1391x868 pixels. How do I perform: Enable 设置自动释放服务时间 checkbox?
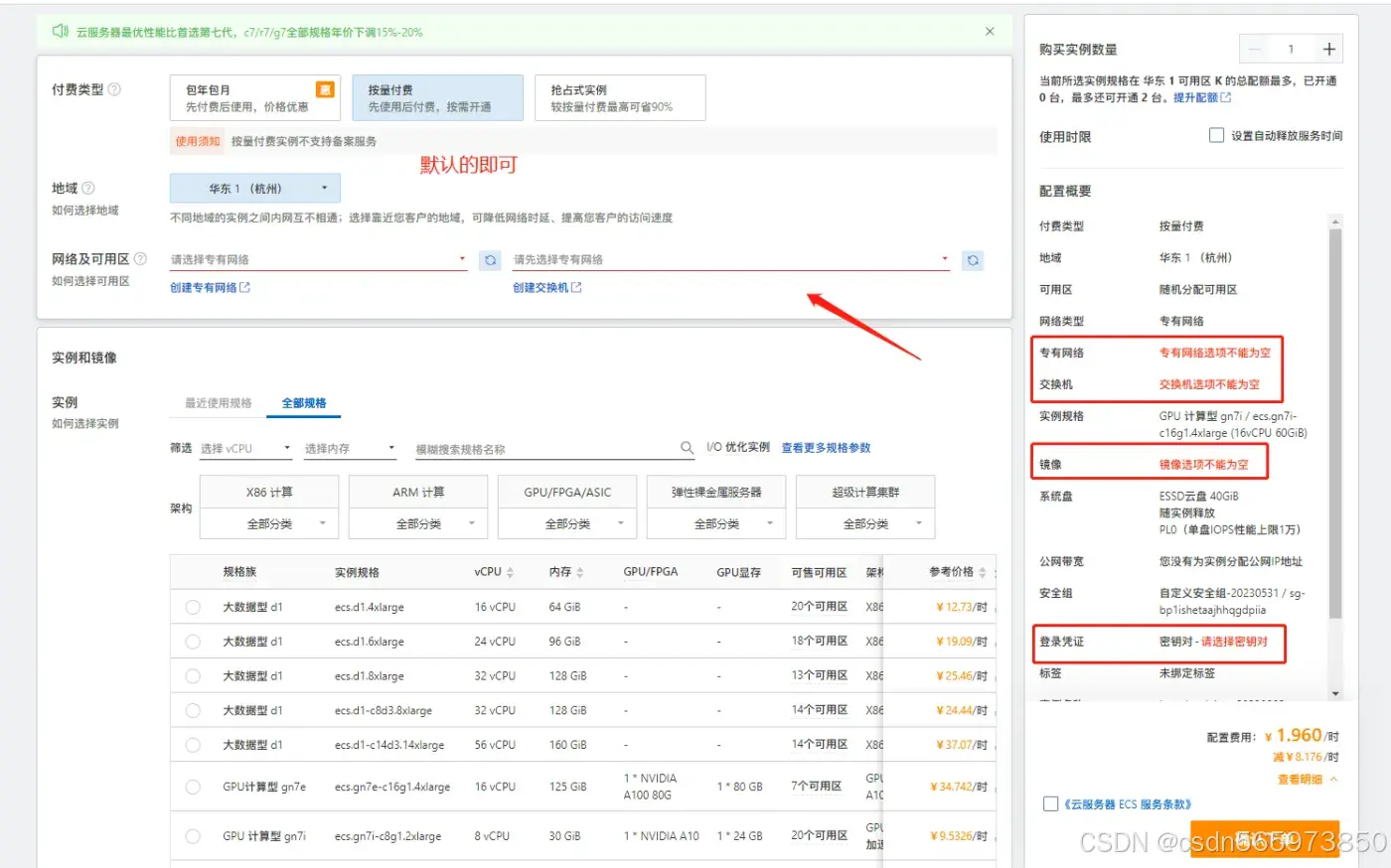click(x=1216, y=135)
